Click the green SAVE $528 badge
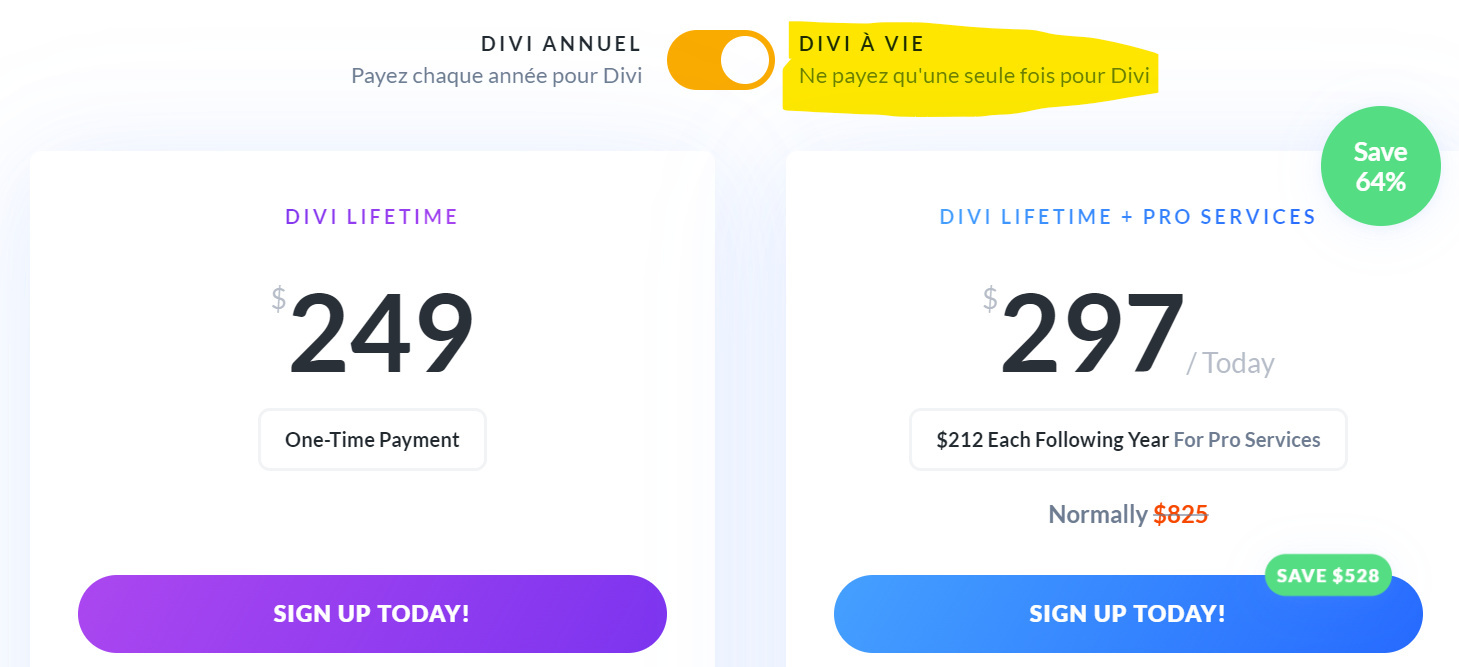The width and height of the screenshot is (1459, 667). click(1327, 575)
